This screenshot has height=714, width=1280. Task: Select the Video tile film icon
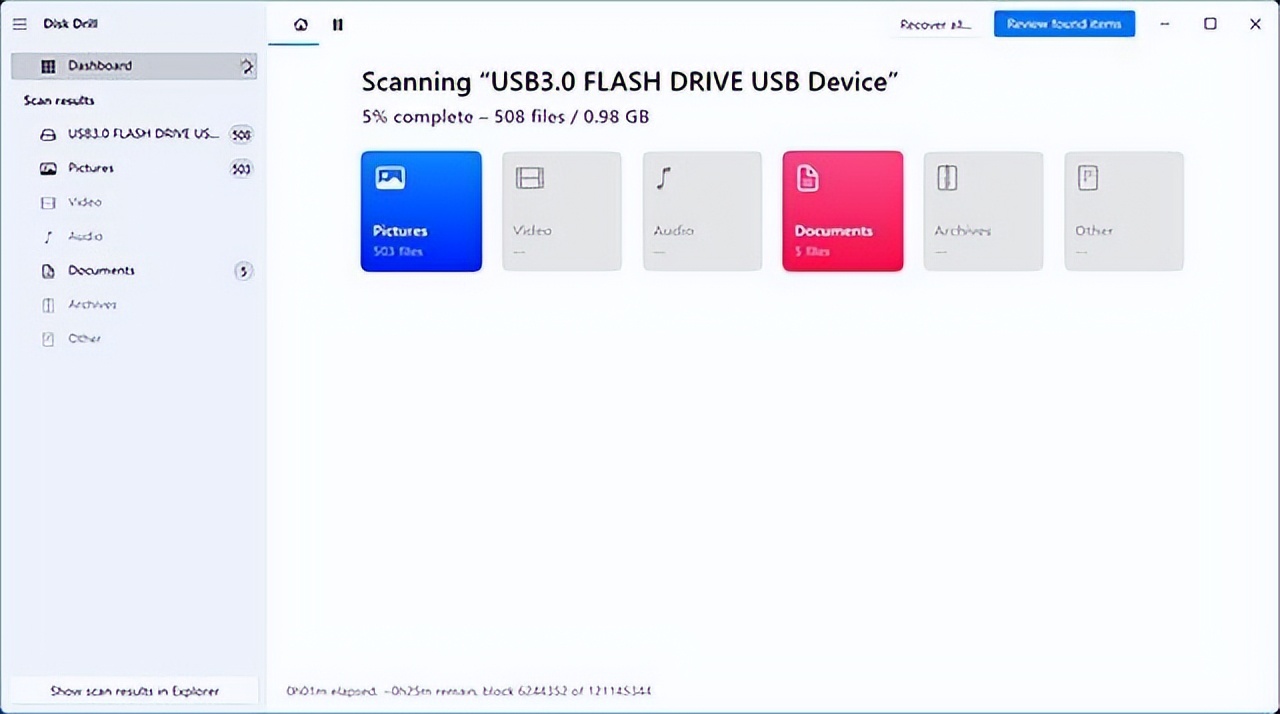coord(529,179)
